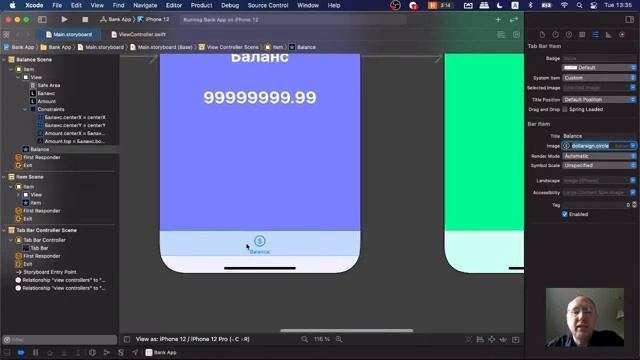The width and height of the screenshot is (640, 360).
Task: Open Symbol Scale Unspecified dropdown
Action: point(599,165)
